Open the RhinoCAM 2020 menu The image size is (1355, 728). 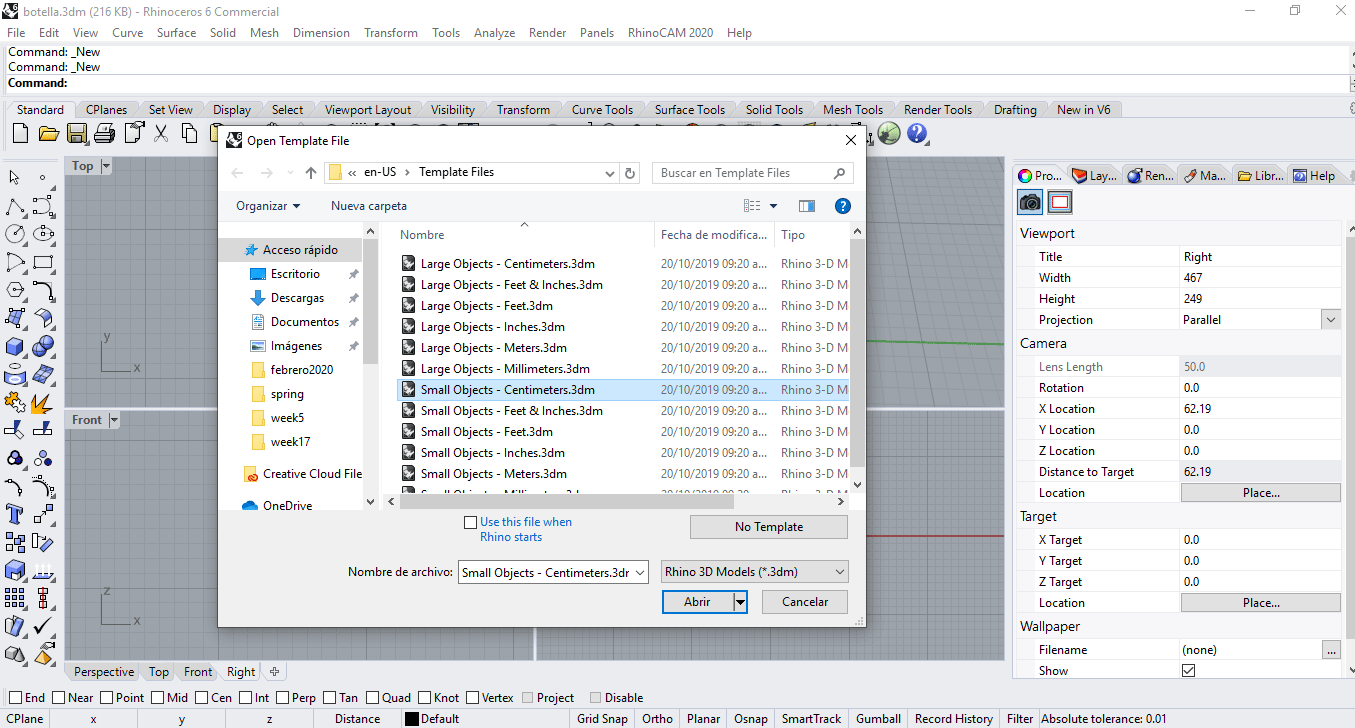670,33
